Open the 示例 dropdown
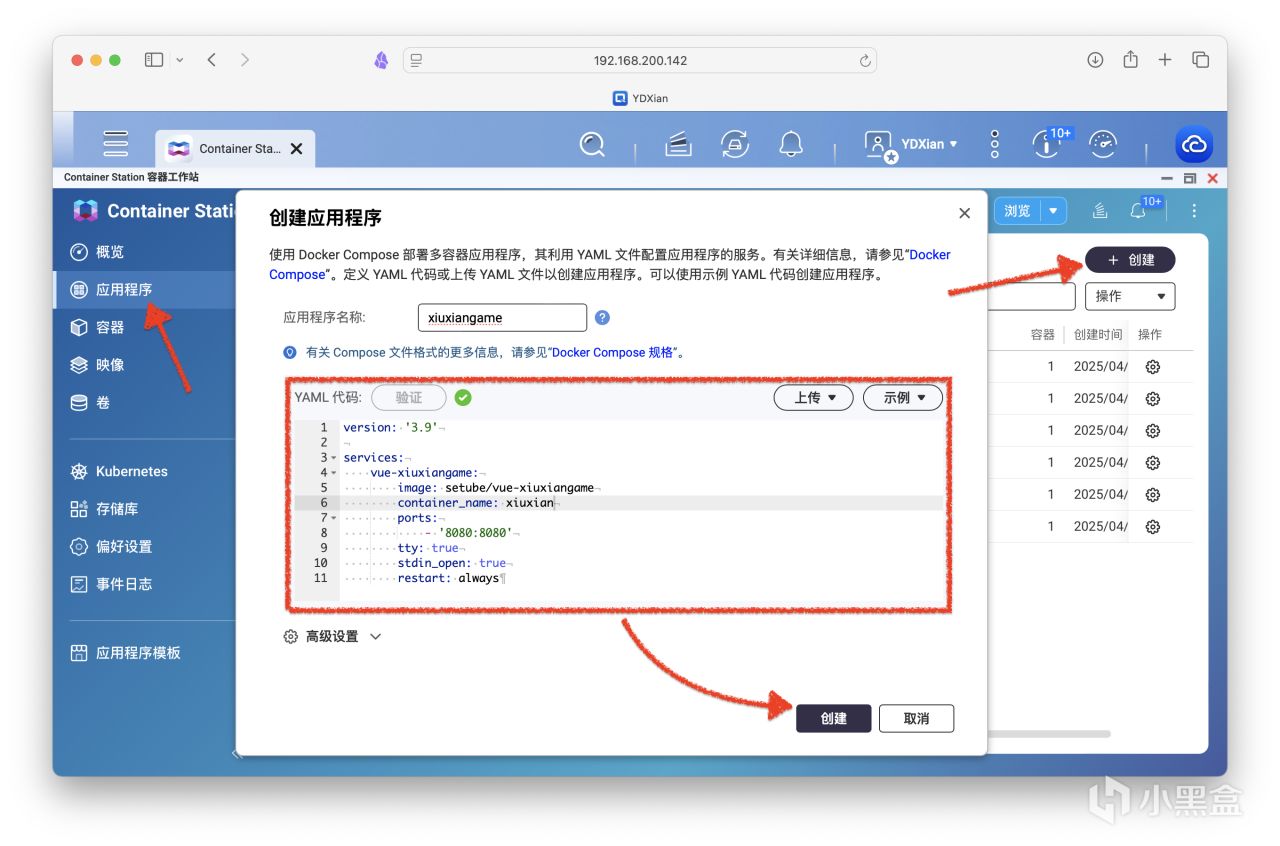 click(902, 397)
